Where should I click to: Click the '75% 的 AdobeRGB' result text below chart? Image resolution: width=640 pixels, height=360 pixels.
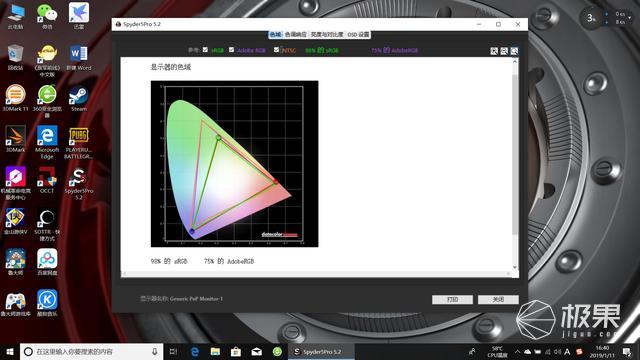point(229,261)
